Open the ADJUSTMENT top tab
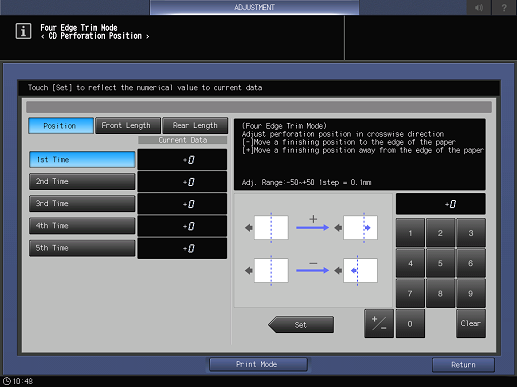The width and height of the screenshot is (517, 387). click(x=254, y=7)
